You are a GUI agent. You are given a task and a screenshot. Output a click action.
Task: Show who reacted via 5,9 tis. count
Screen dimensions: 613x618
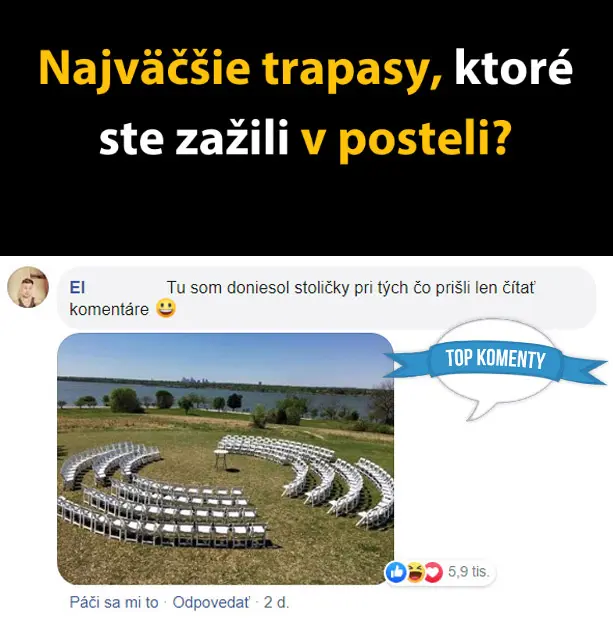pos(468,571)
